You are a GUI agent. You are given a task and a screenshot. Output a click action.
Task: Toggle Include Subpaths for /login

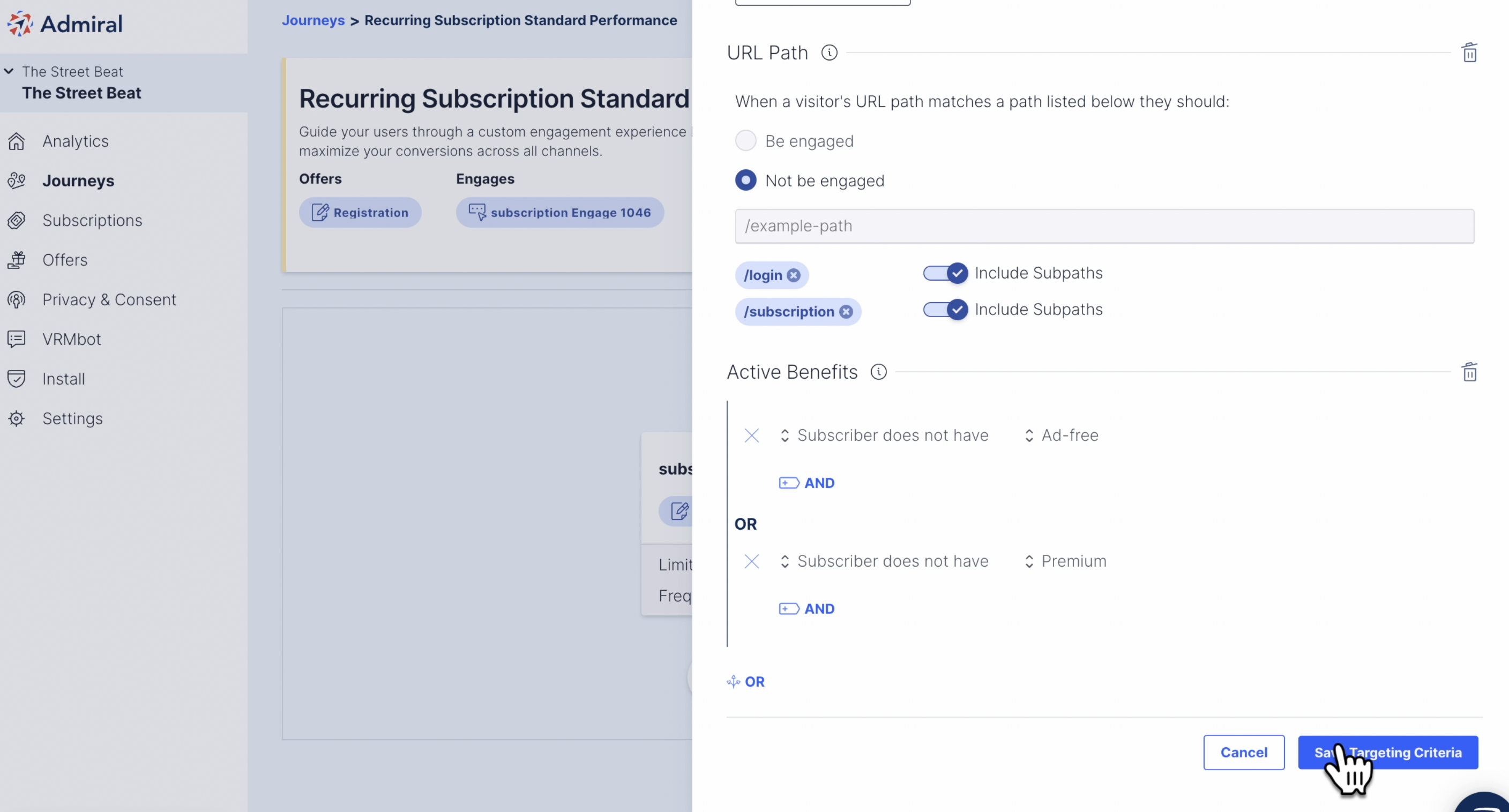(x=945, y=273)
